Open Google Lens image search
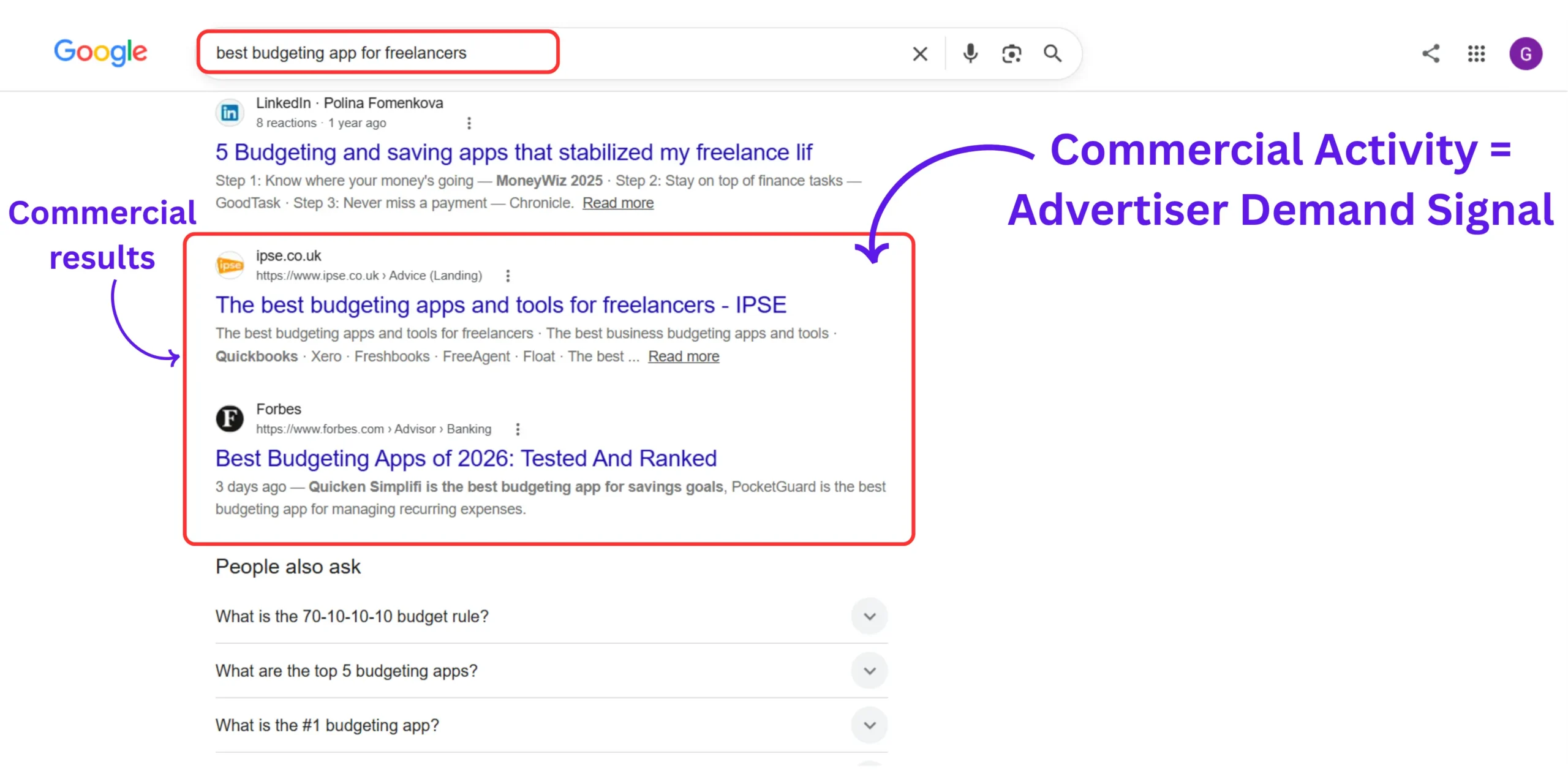Image resolution: width=1568 pixels, height=784 pixels. (x=1011, y=54)
